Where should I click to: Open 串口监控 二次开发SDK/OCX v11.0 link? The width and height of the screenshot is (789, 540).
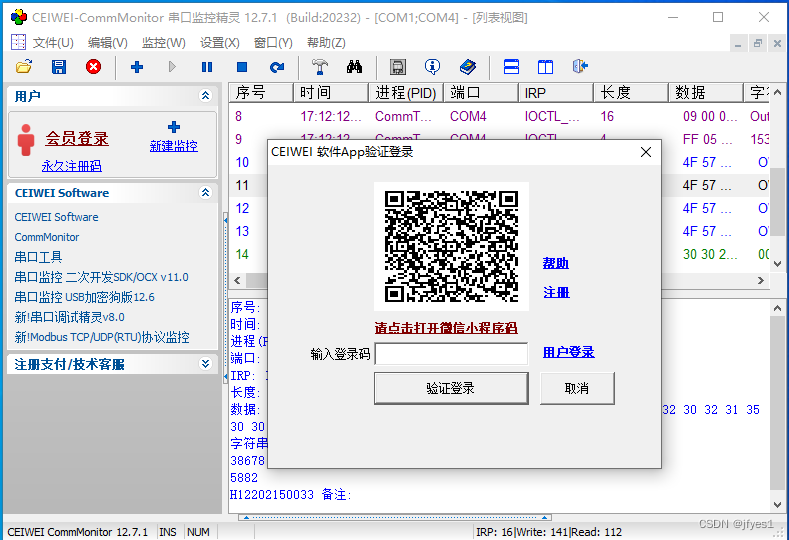pos(101,277)
